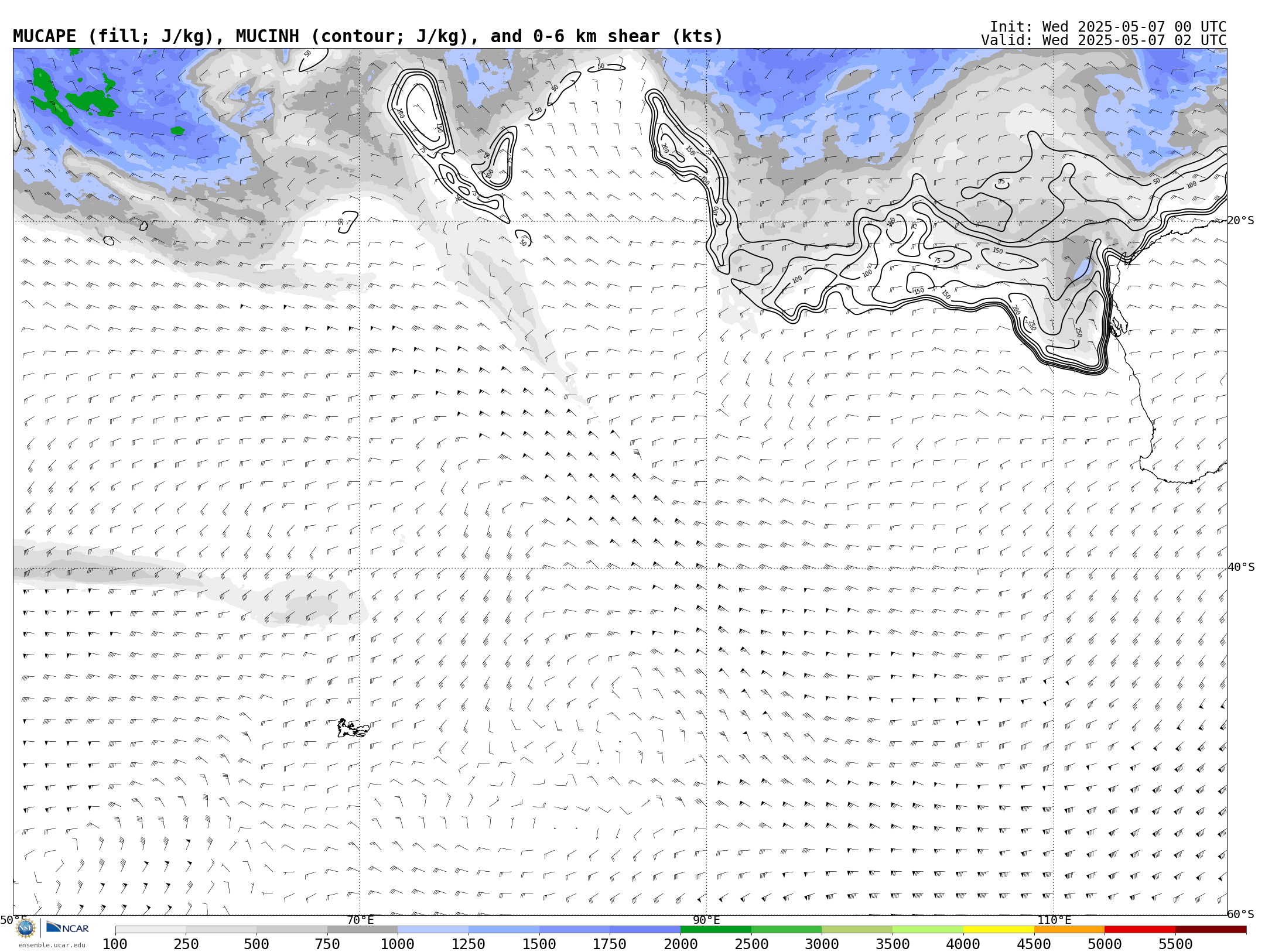Click the colorbar label 100

pos(115,944)
